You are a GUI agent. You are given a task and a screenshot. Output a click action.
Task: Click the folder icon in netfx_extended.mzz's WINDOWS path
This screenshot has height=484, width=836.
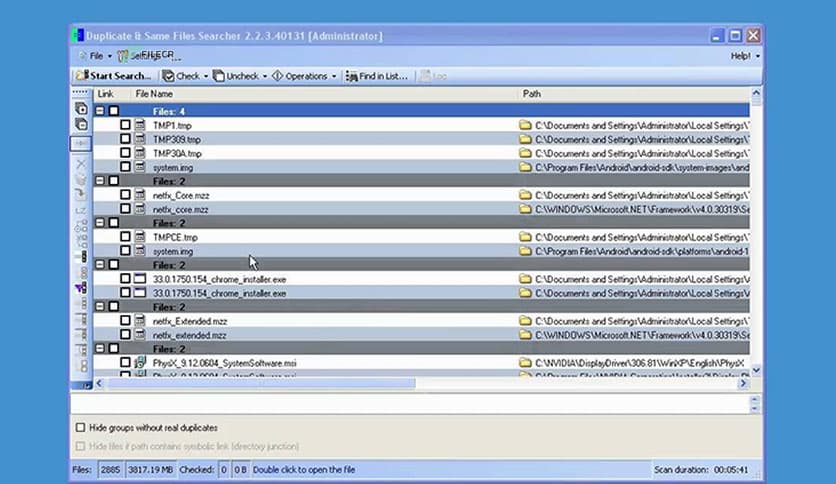[525, 335]
